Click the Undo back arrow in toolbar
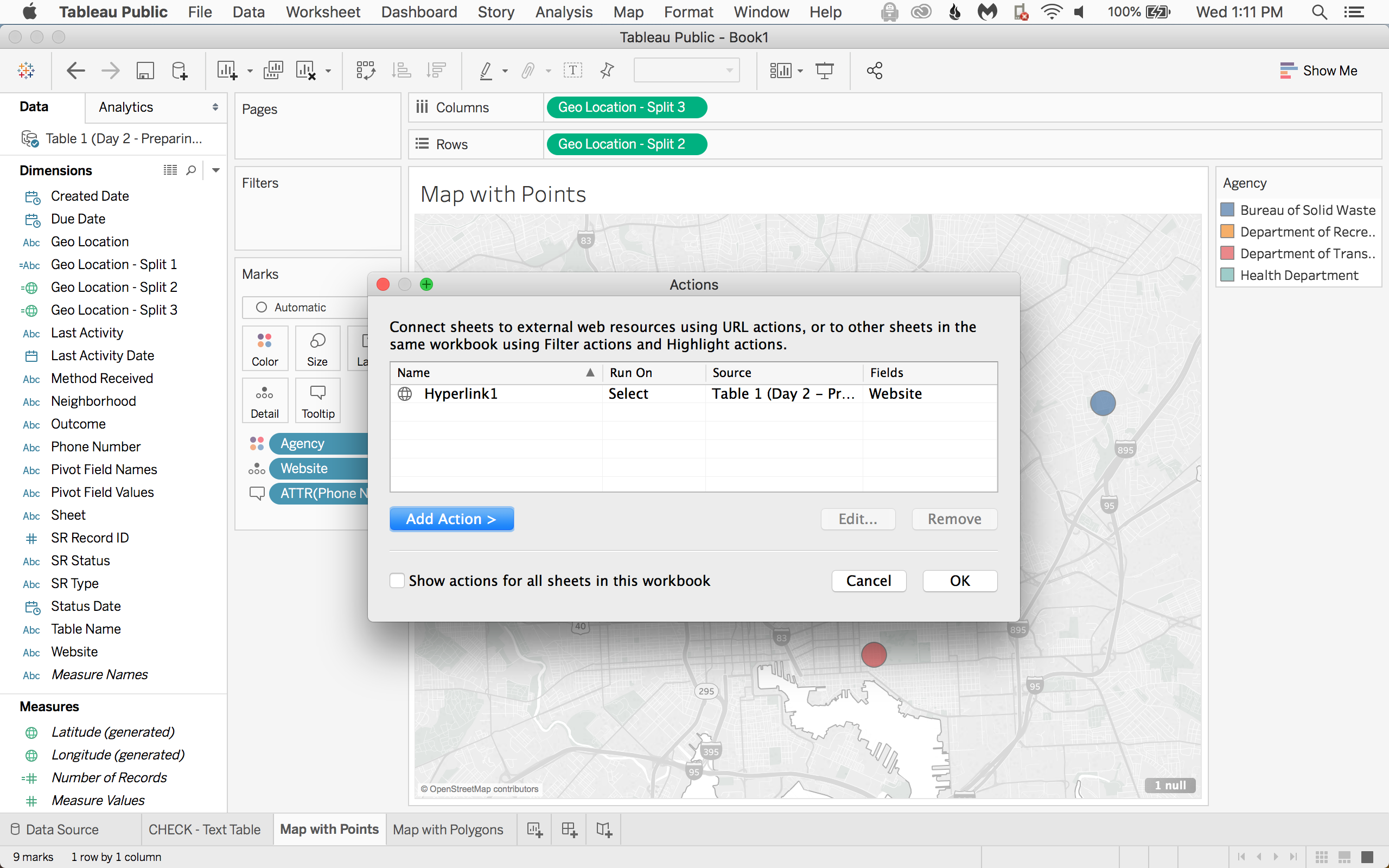 click(x=76, y=71)
